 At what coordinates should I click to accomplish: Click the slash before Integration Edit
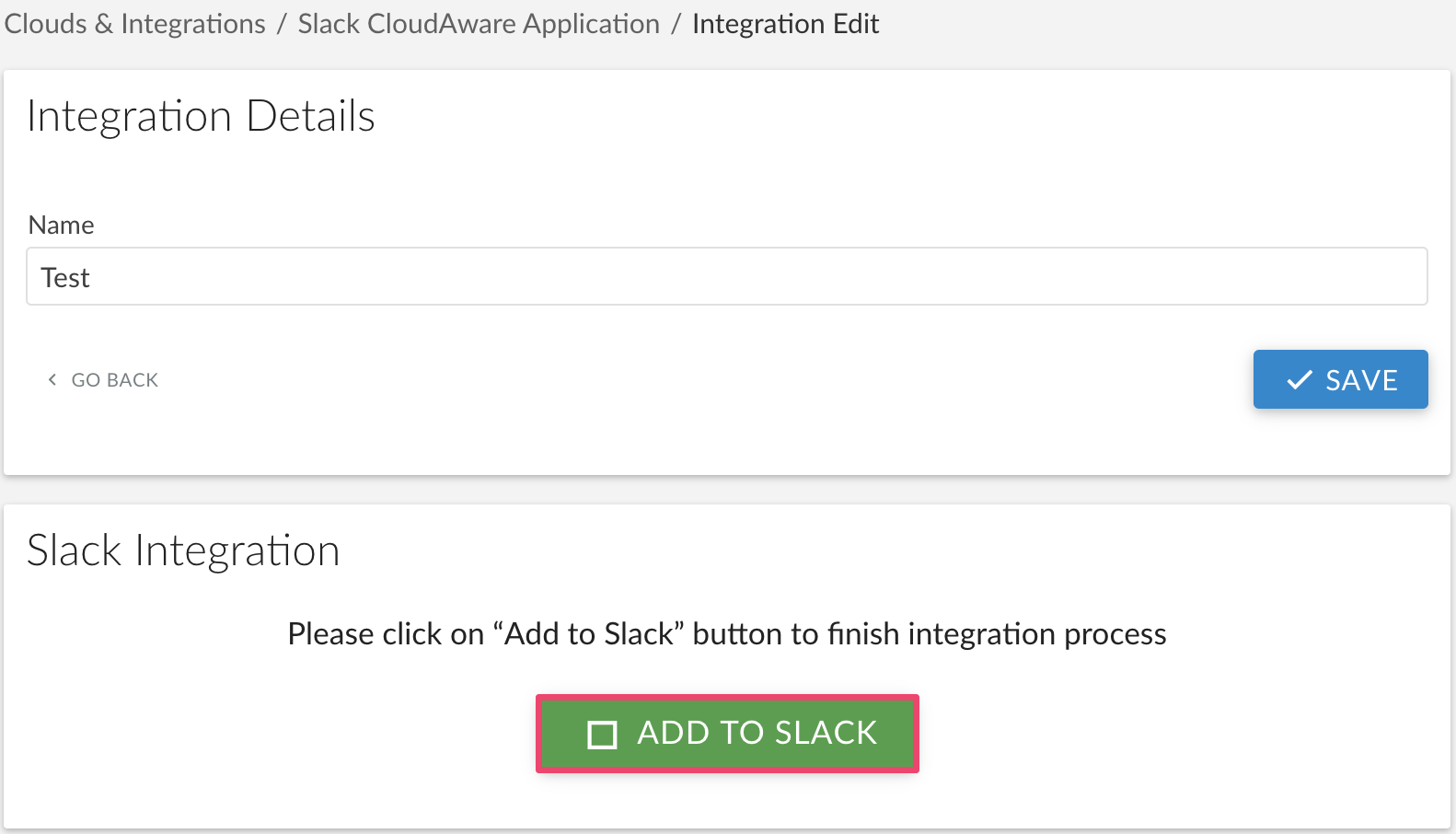tap(676, 24)
